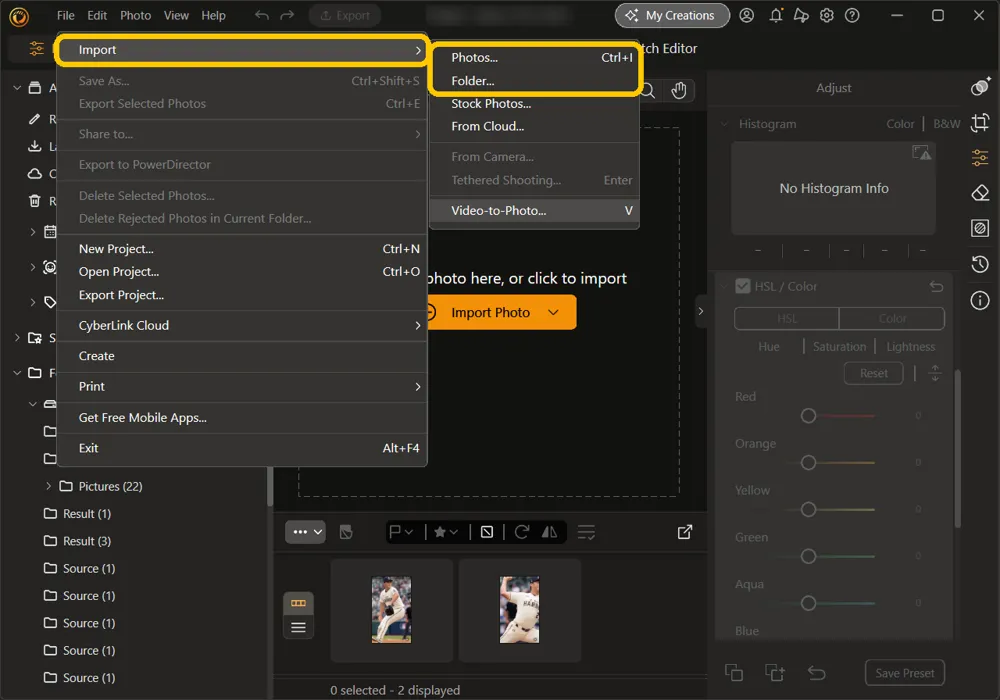Open the CyberLink Cloud submenu
Screen dimensions: 1000x700
(x=242, y=325)
